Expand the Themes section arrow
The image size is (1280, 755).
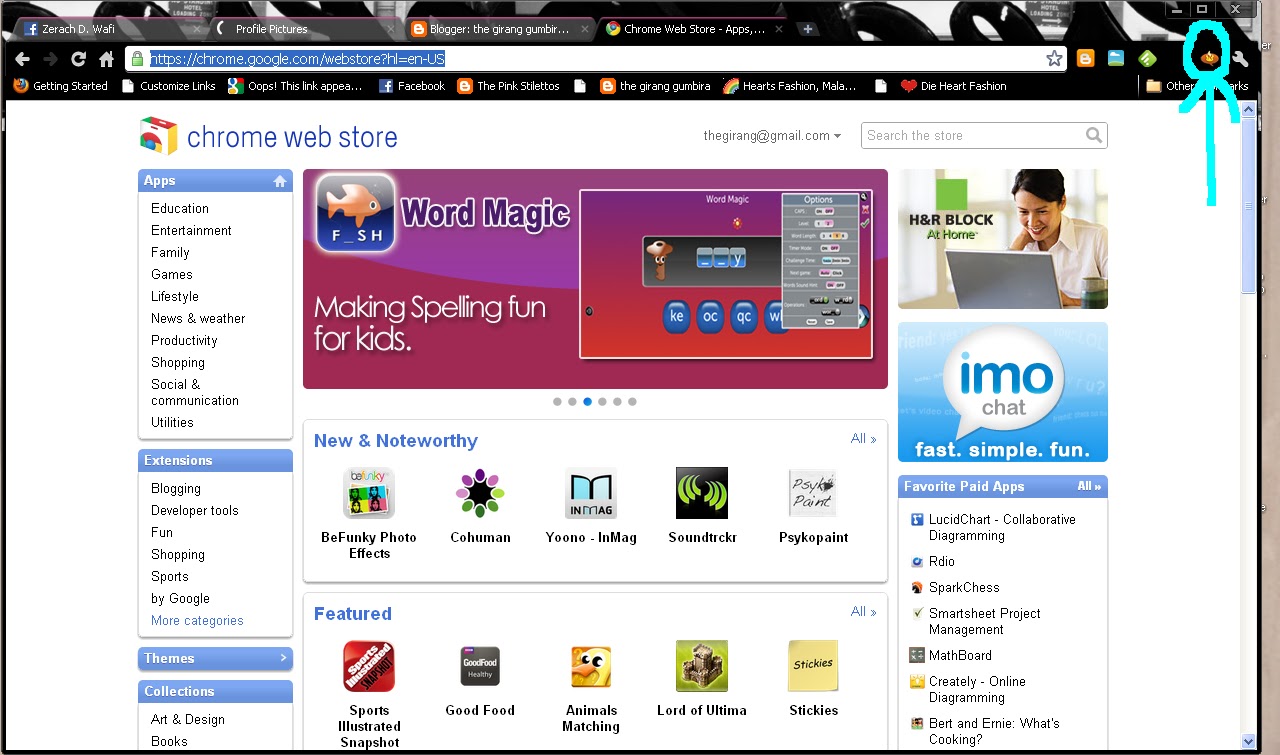coord(283,658)
